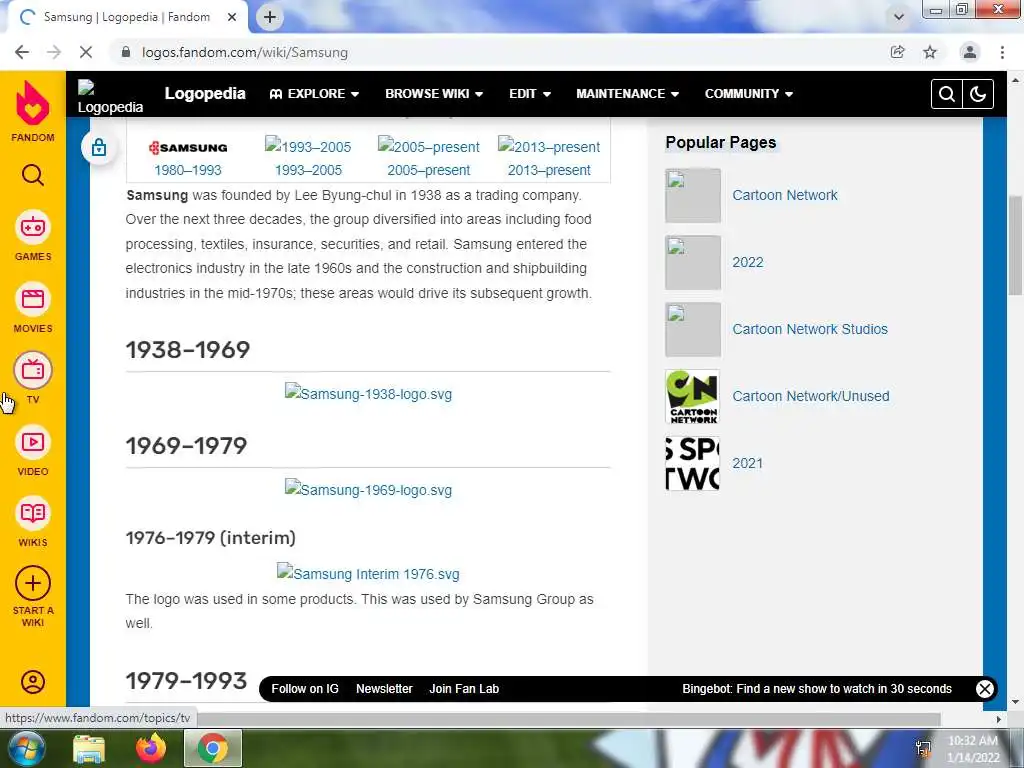Viewport: 1024px width, 768px height.
Task: Open the 2005–present text link
Action: pyautogui.click(x=428, y=170)
